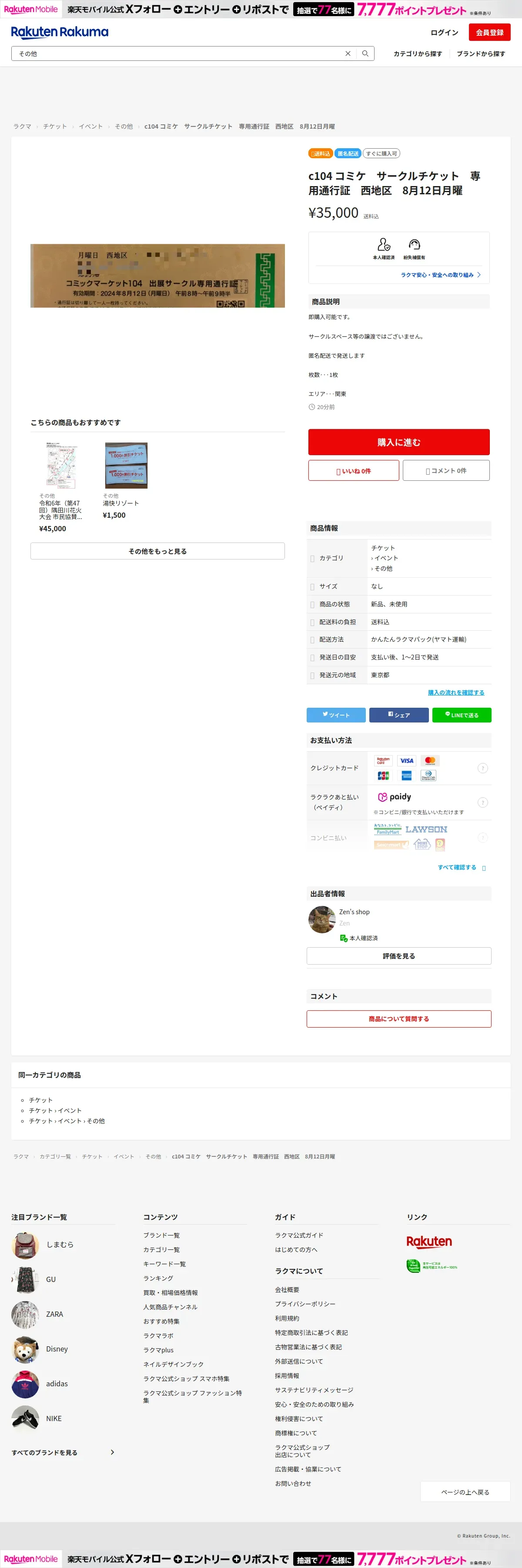Click ブランド一覧 footer link

[161, 1235]
